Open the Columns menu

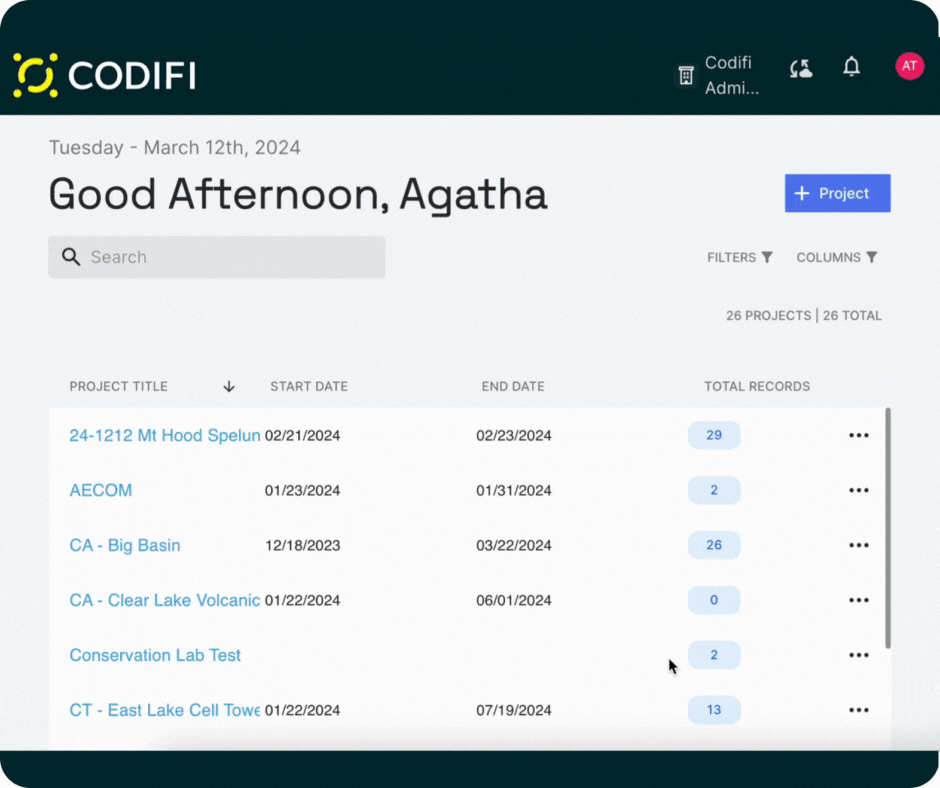tap(837, 257)
